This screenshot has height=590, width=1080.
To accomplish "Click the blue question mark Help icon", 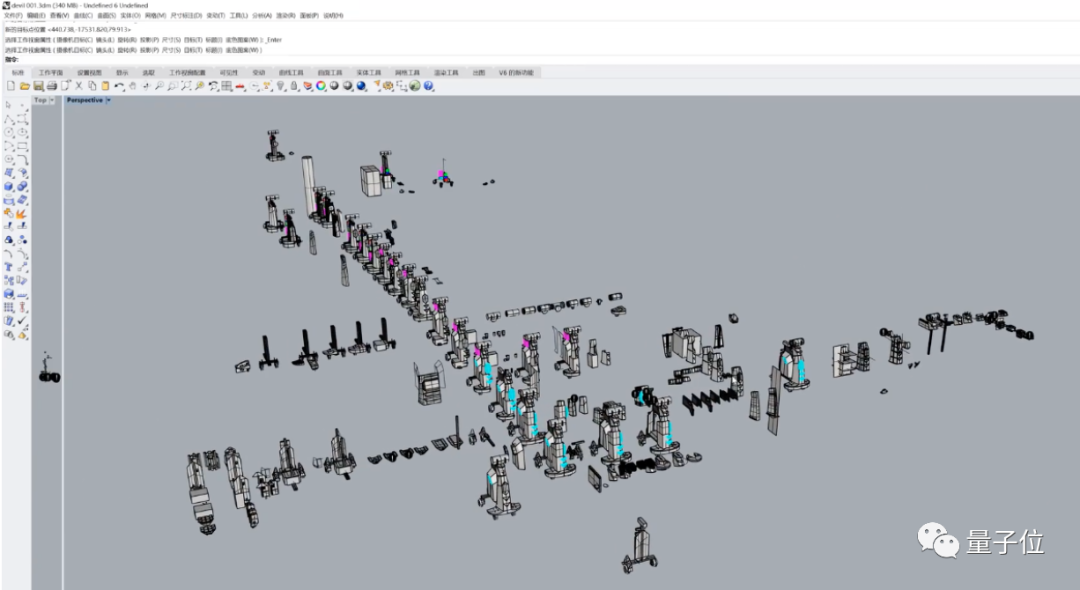I will point(428,86).
